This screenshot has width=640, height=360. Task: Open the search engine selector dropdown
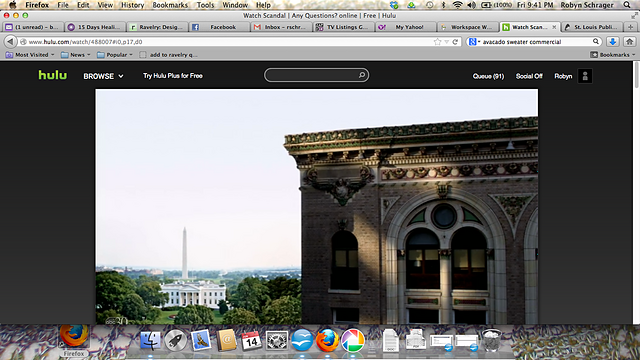(x=474, y=42)
